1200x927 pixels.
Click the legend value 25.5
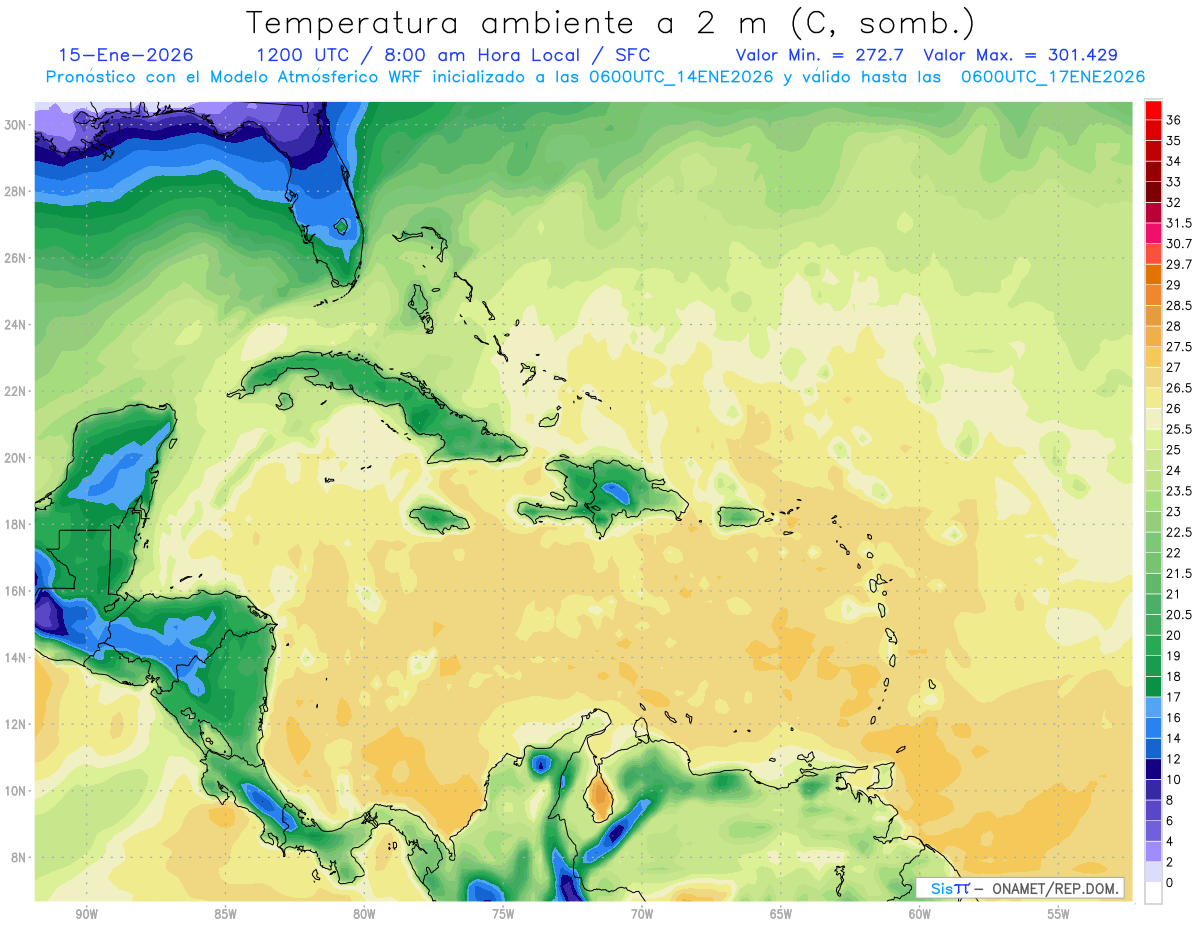(1179, 429)
